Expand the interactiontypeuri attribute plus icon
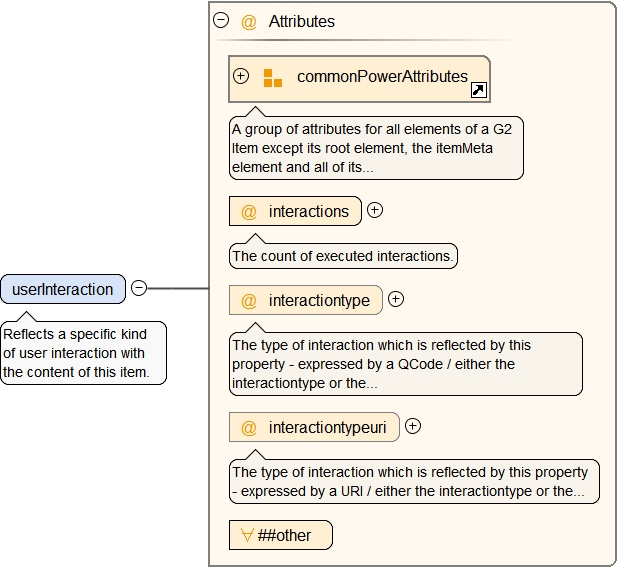Image resolution: width=641 pixels, height=568 pixels. pos(413,426)
